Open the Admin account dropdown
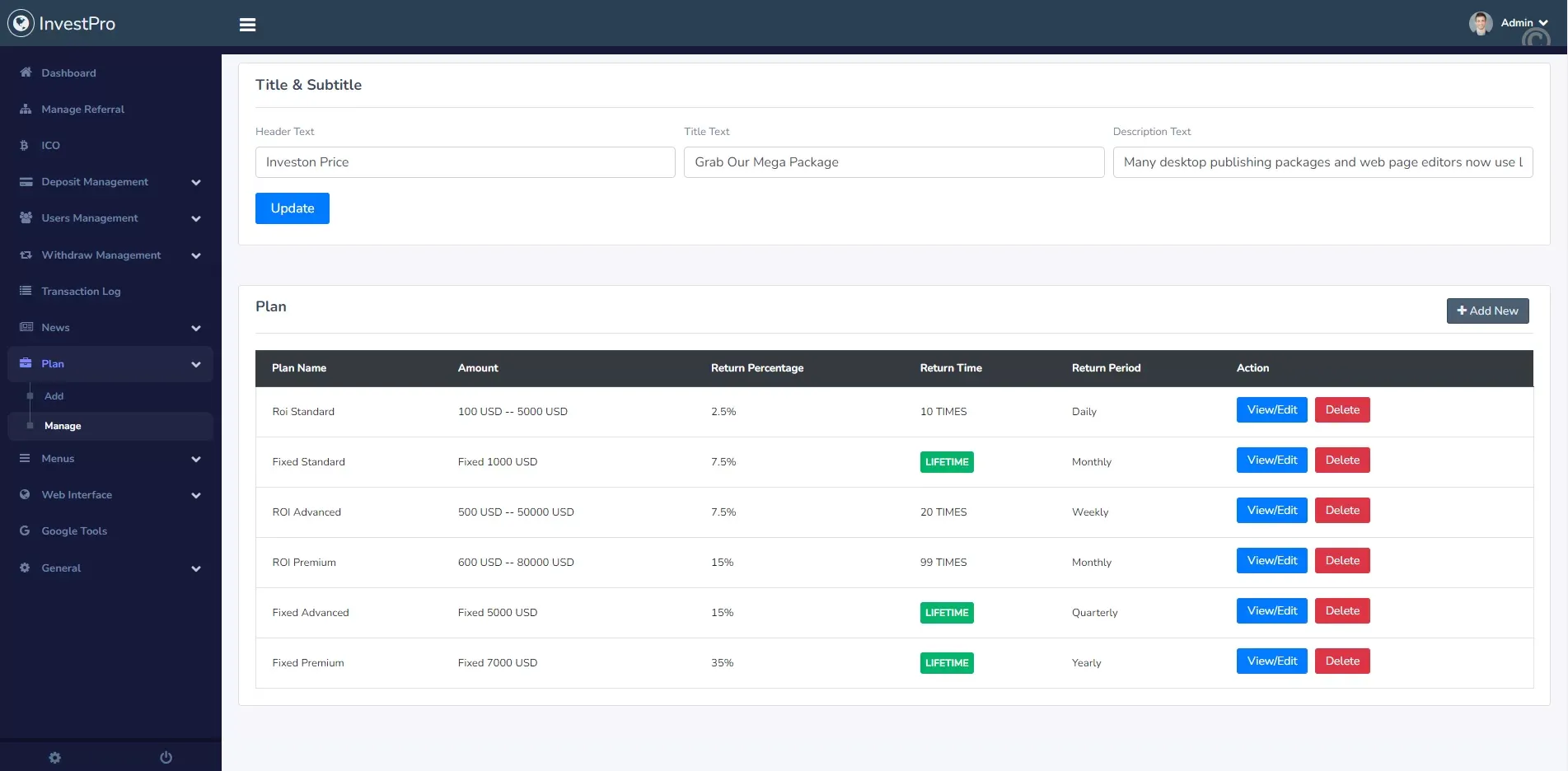1568x771 pixels. pos(1524,23)
